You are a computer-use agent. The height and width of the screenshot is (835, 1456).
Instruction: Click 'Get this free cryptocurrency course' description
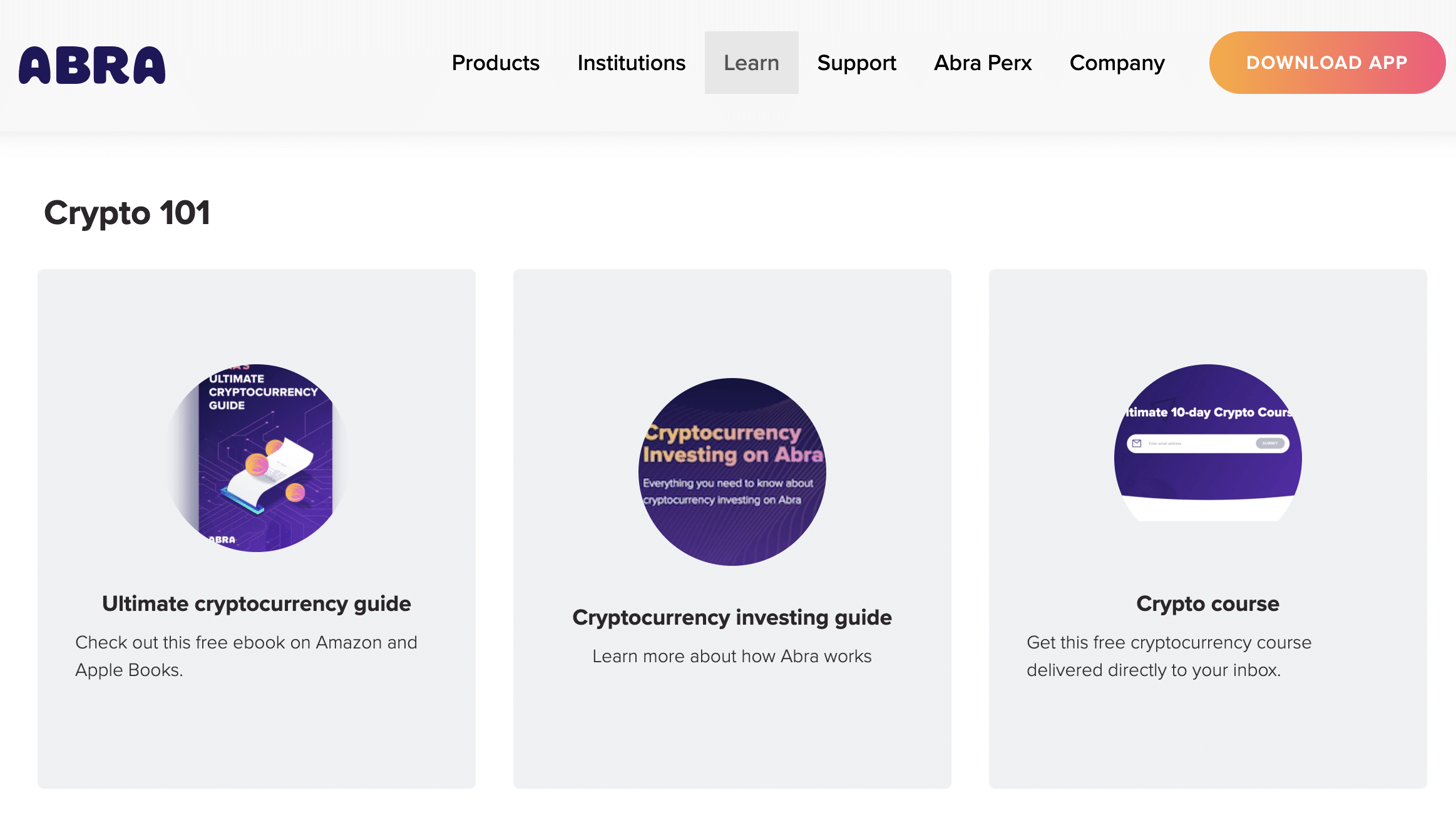(1169, 656)
